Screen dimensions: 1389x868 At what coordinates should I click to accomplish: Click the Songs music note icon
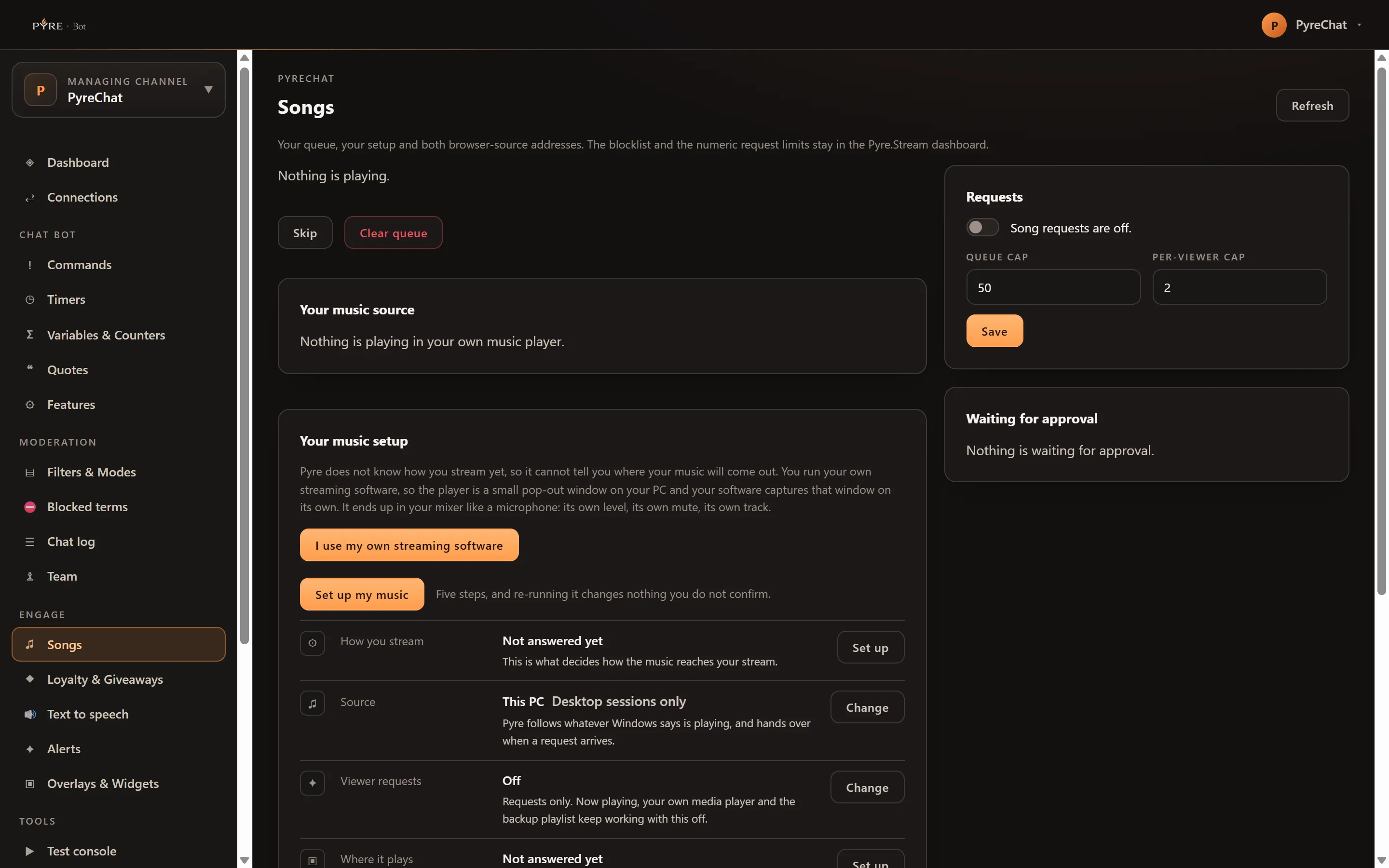click(x=30, y=644)
